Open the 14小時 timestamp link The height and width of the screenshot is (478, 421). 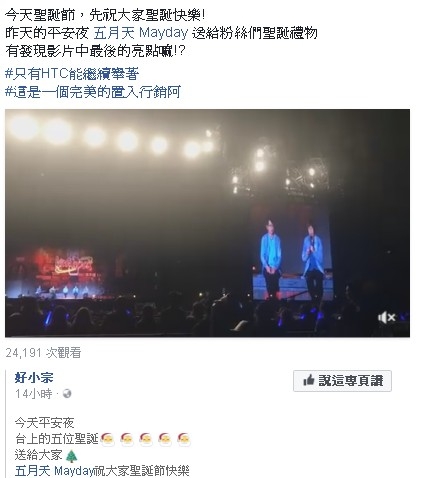tap(34, 394)
